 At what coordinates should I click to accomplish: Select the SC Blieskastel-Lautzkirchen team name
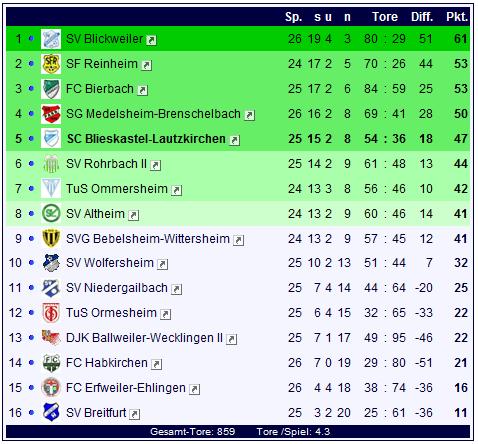point(146,139)
